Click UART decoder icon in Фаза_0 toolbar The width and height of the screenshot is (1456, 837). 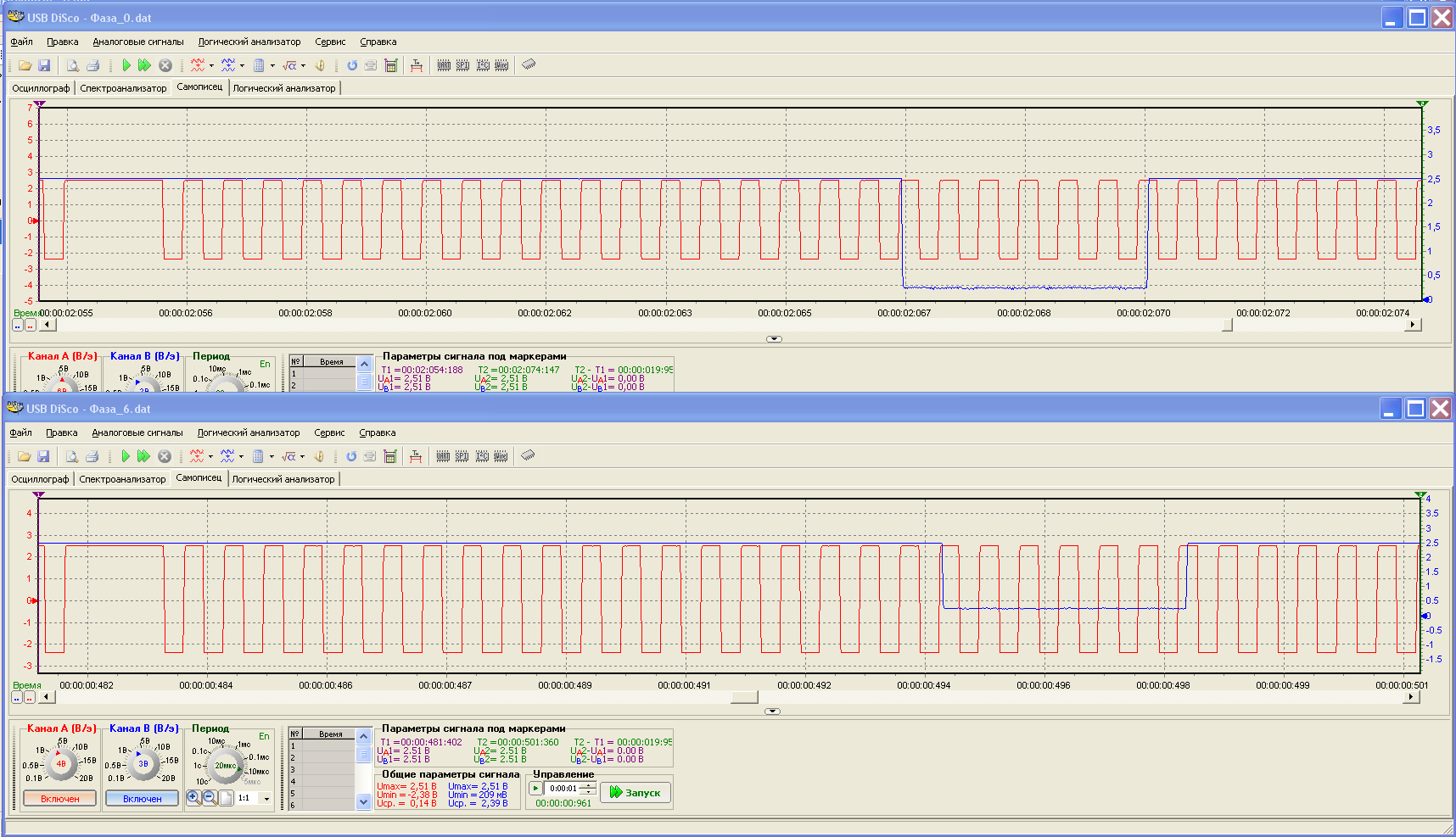[444, 65]
